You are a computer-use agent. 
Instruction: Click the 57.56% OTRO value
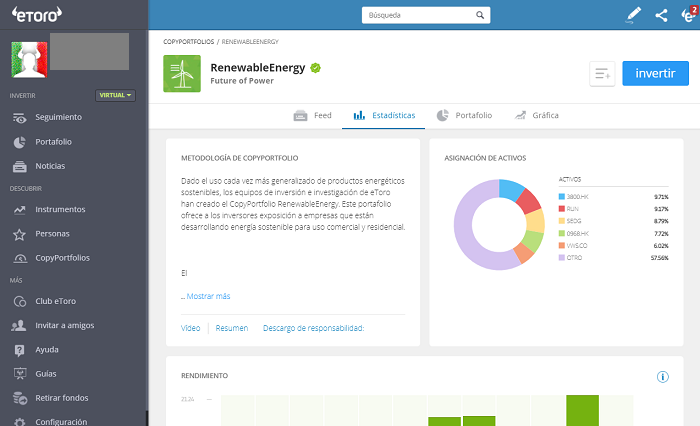(x=659, y=258)
